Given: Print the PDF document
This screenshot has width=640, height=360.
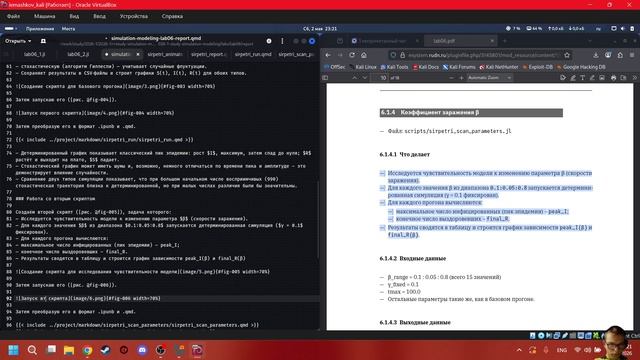Looking at the screenshot, I should tap(613, 78).
